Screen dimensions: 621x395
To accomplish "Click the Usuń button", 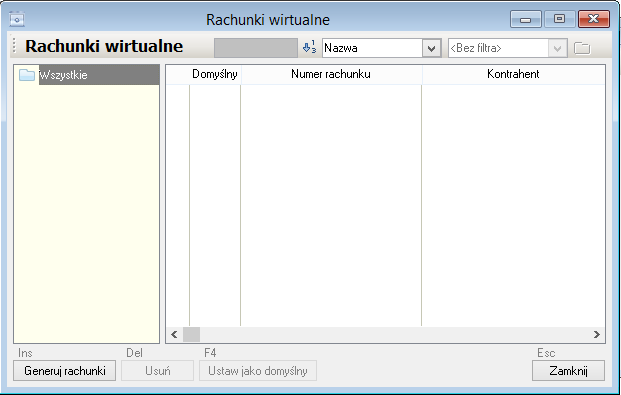I will [x=158, y=371].
